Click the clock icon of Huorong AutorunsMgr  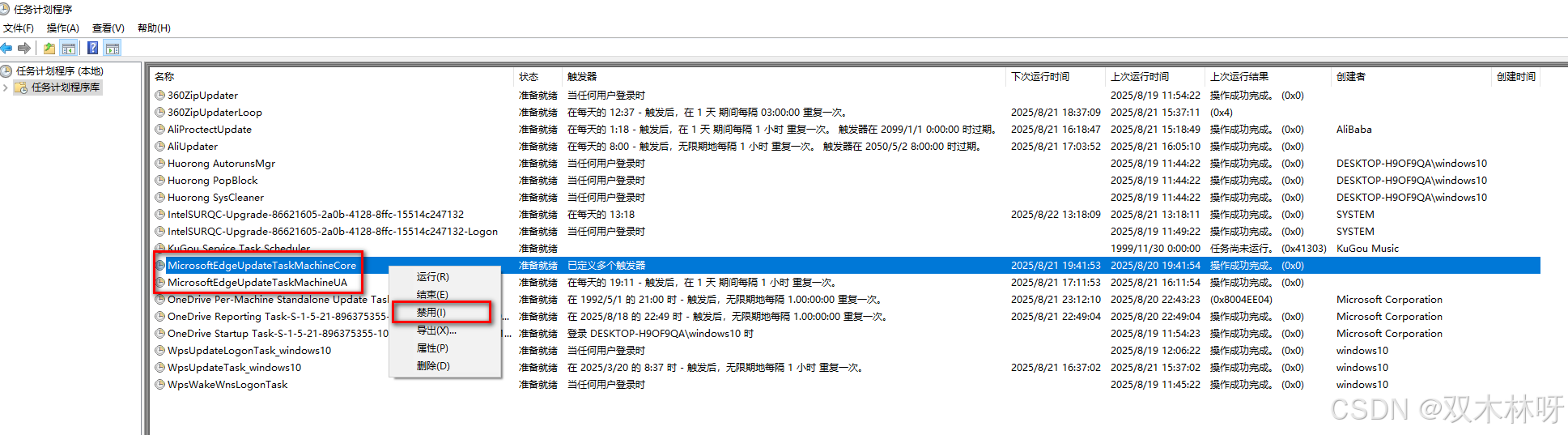[x=160, y=163]
